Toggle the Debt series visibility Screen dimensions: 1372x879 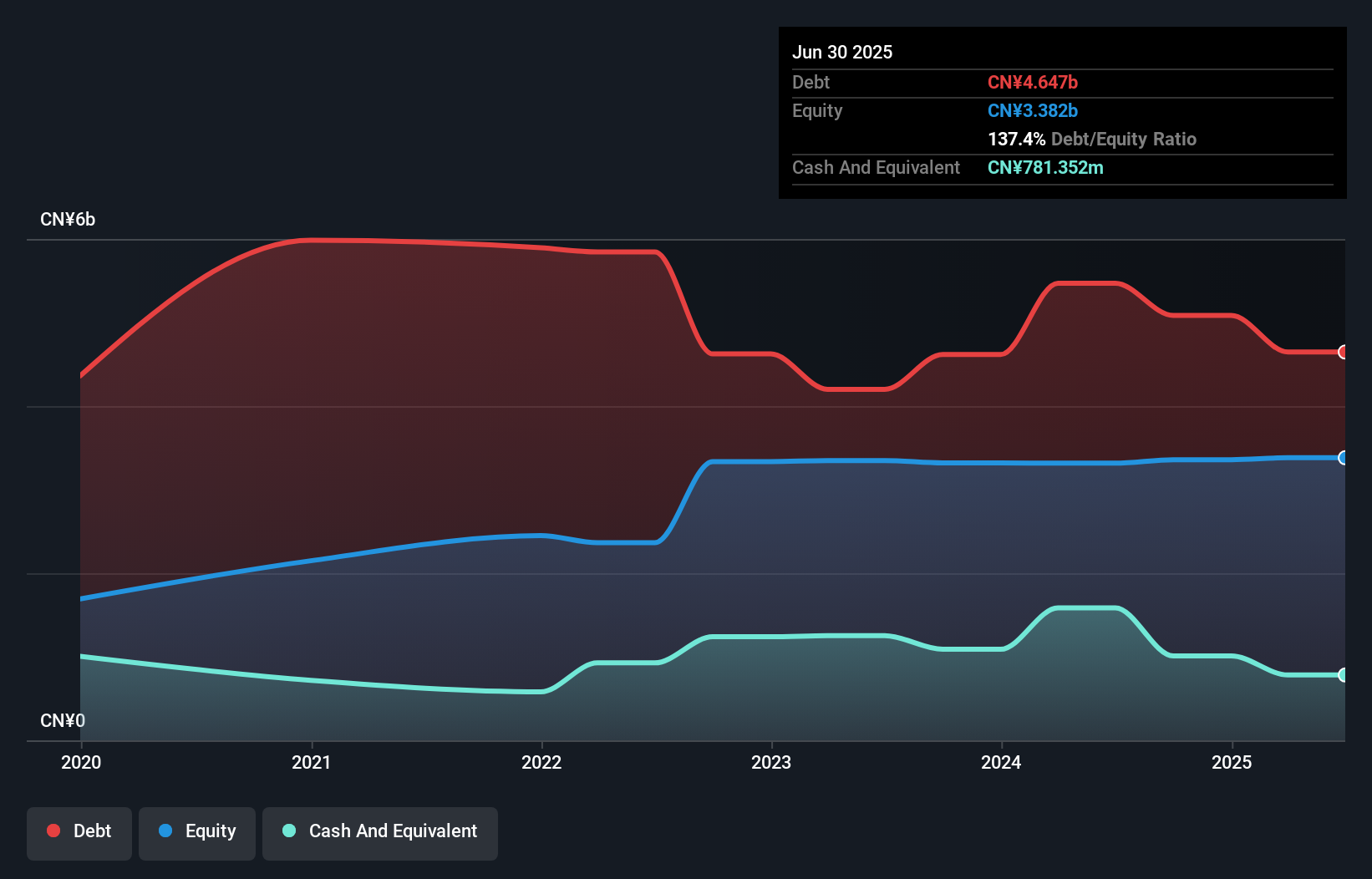pos(79,831)
